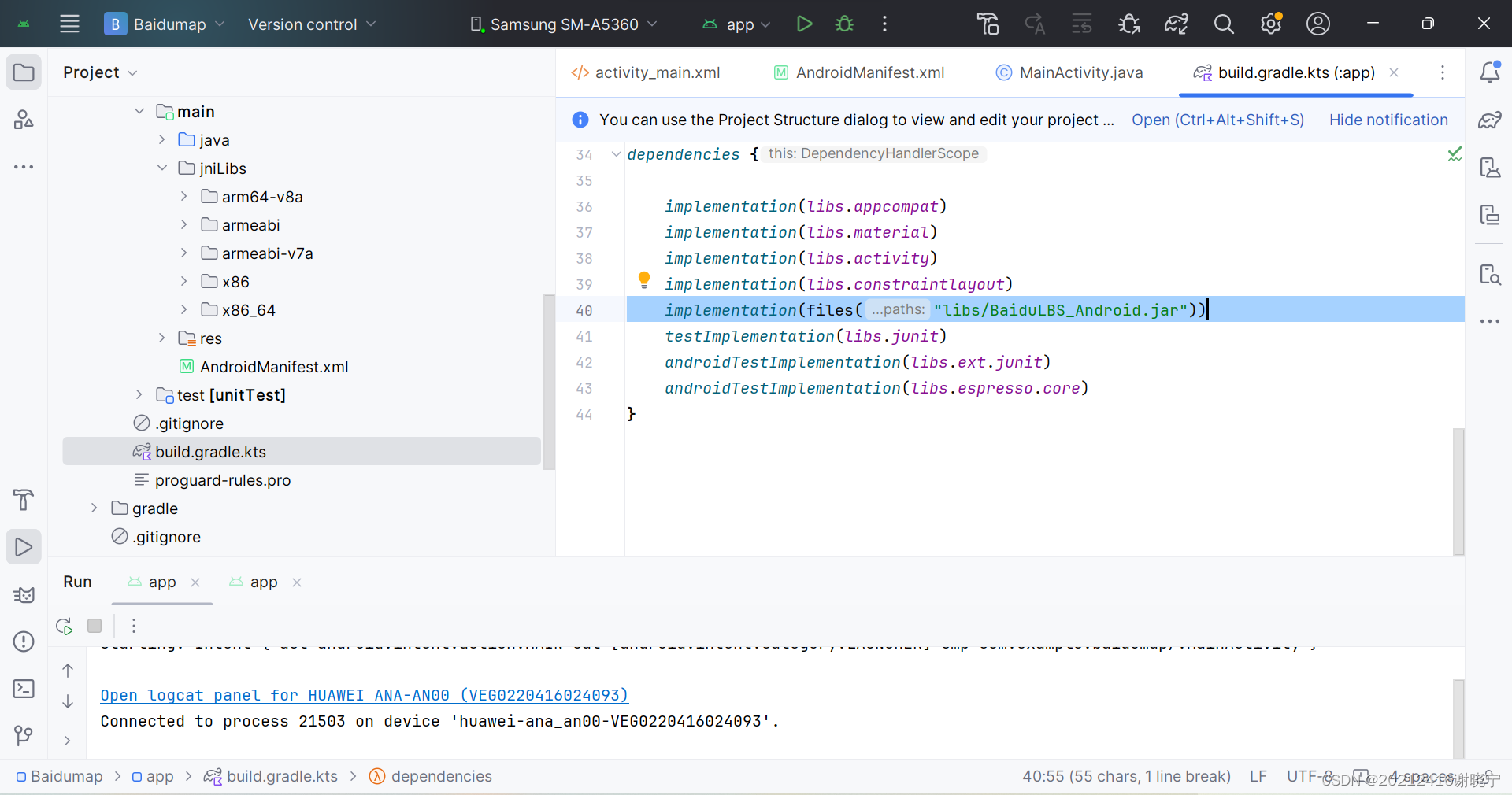The image size is (1512, 795).
Task: Select the first app tab in Run panel
Action: [x=161, y=582]
